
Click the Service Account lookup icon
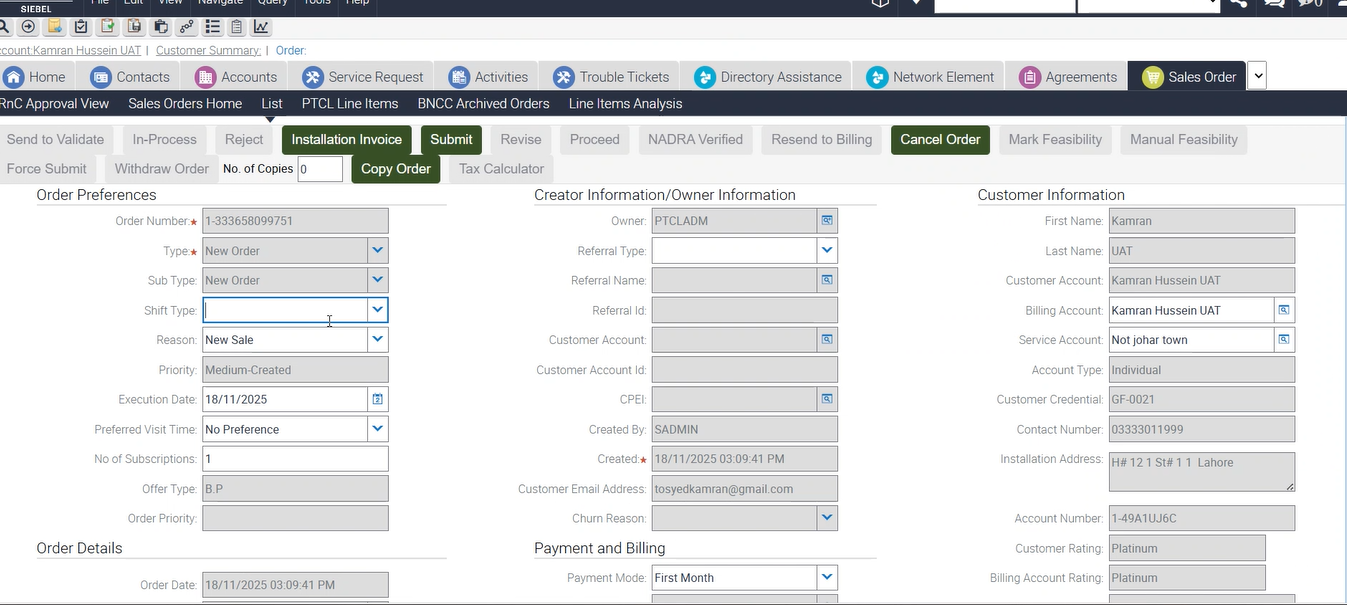point(1284,340)
